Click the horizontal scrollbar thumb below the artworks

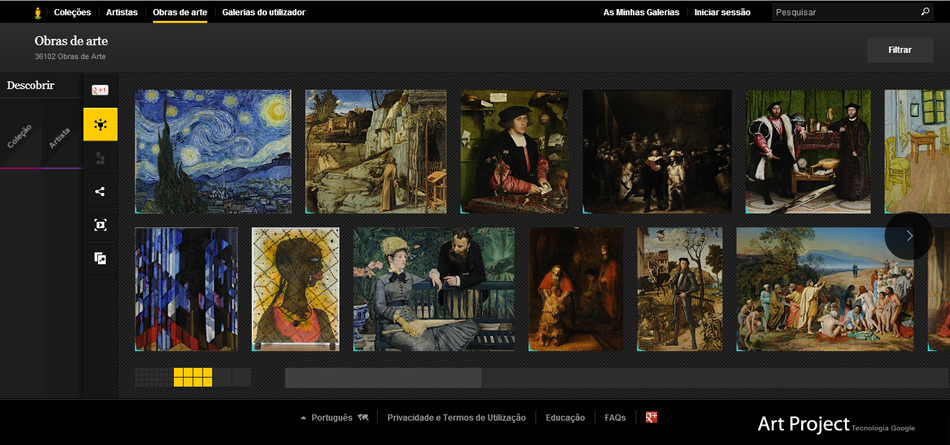tap(383, 378)
